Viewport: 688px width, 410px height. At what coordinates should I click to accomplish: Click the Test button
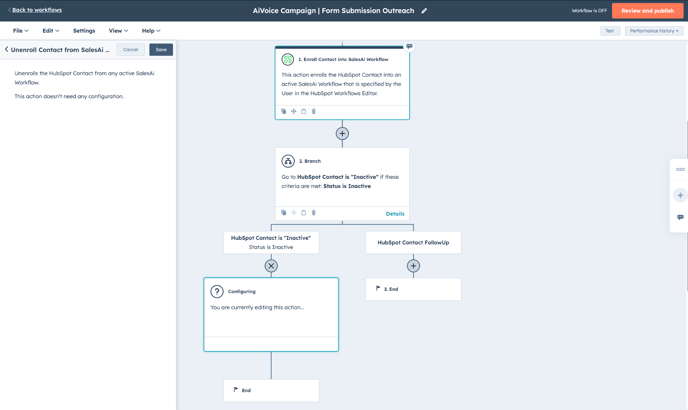(x=610, y=31)
